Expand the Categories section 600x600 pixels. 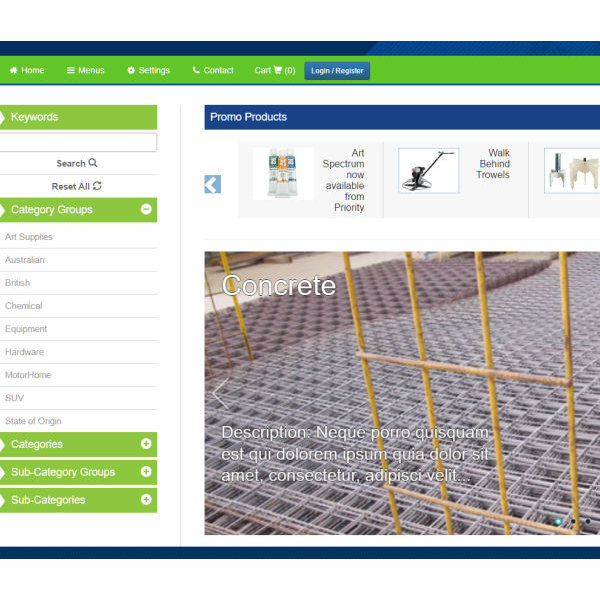[146, 444]
